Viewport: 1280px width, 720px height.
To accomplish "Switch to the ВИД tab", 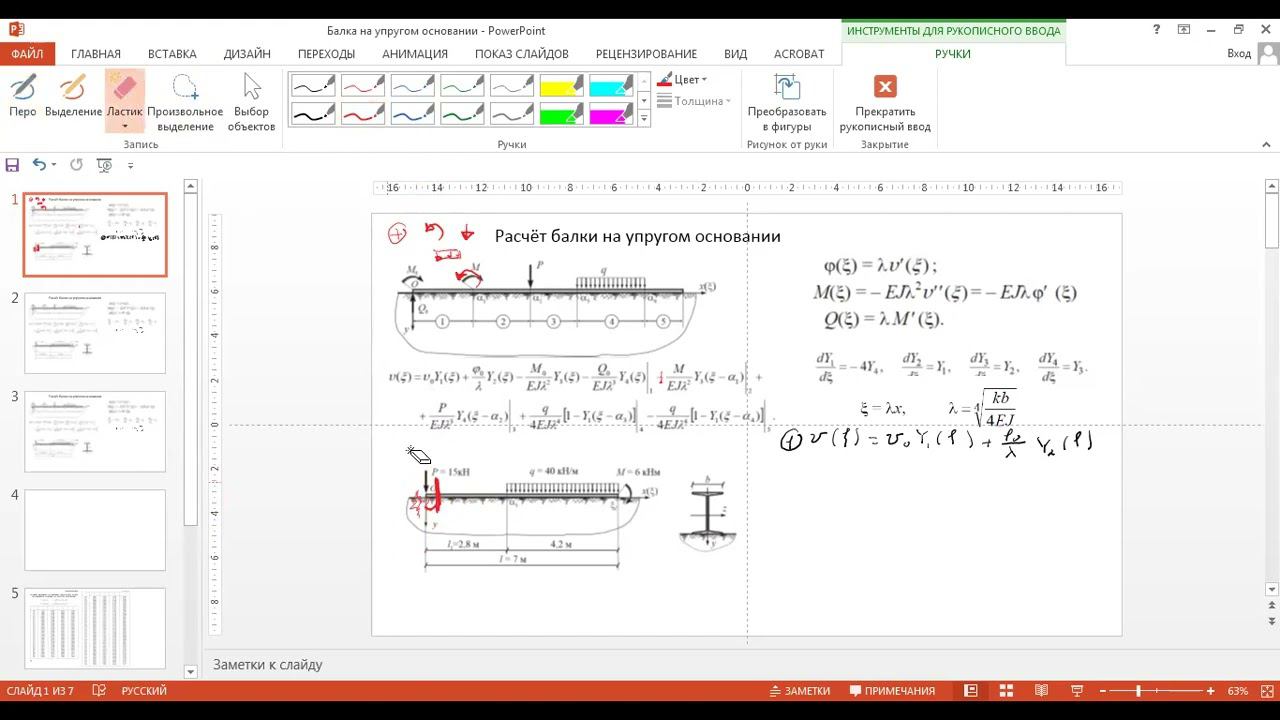I will (735, 54).
